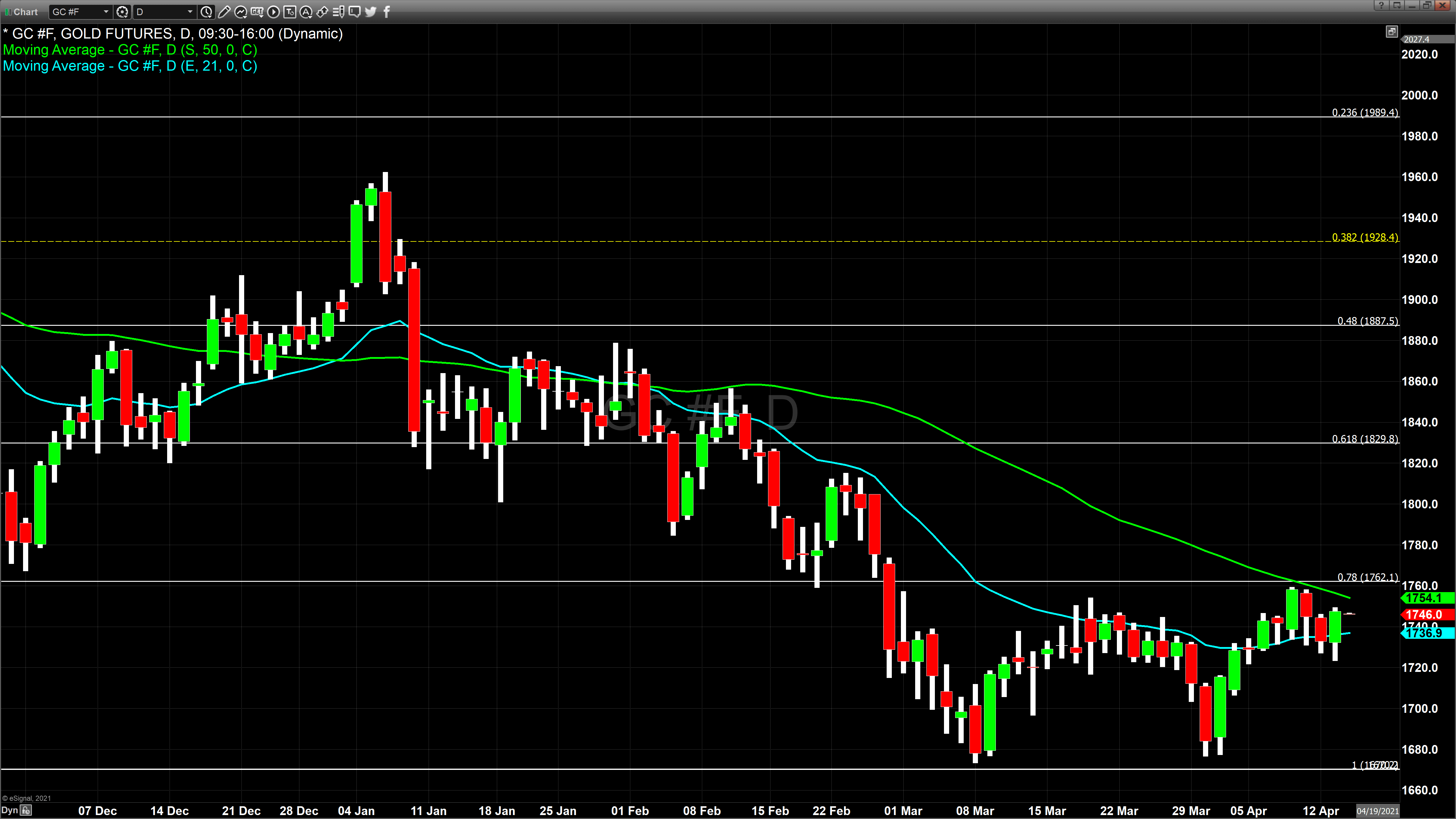The height and width of the screenshot is (819, 1456).
Task: Select the 50 Moving Average legend label
Action: (130, 50)
